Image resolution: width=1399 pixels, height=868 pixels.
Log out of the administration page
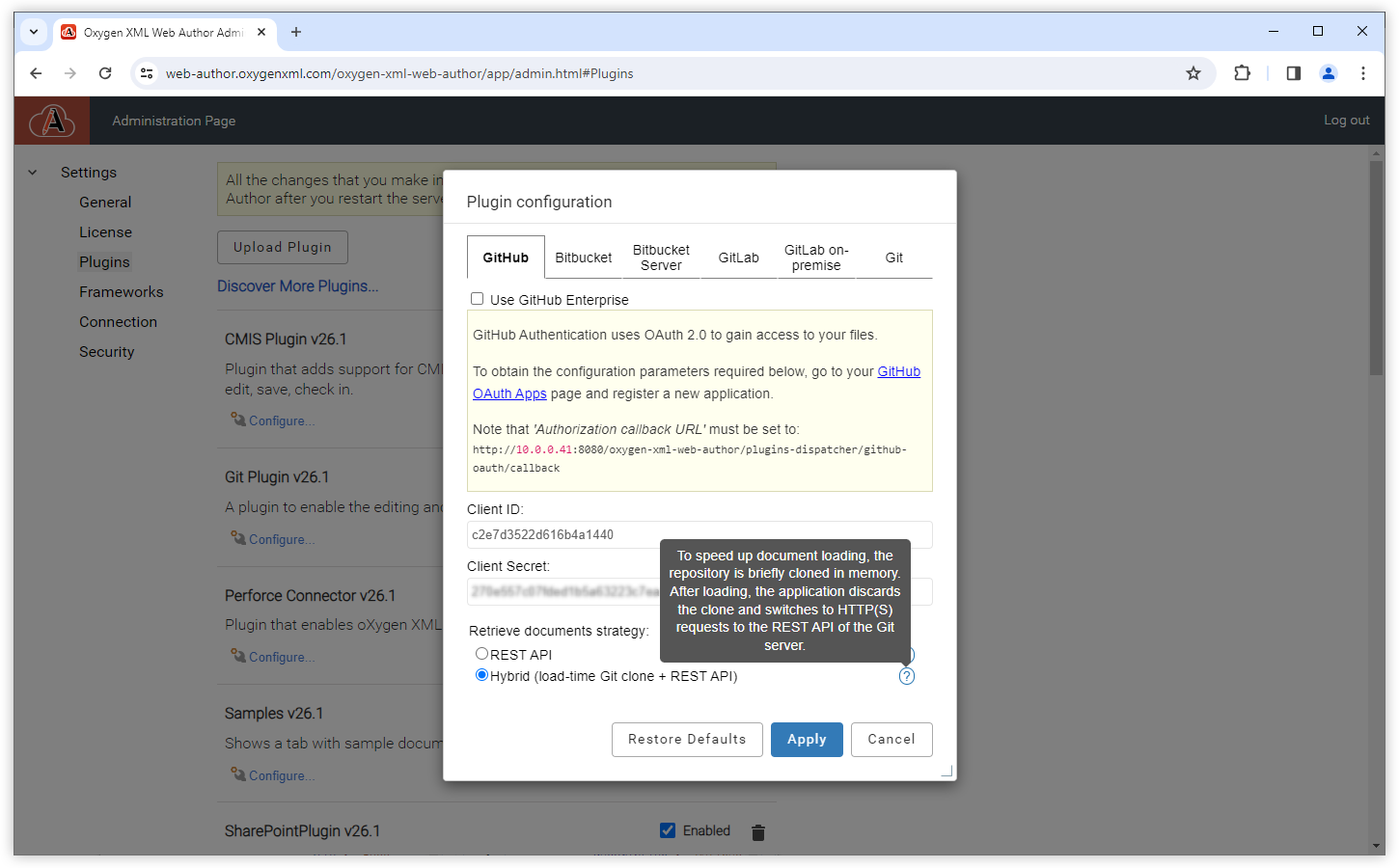point(1346,121)
